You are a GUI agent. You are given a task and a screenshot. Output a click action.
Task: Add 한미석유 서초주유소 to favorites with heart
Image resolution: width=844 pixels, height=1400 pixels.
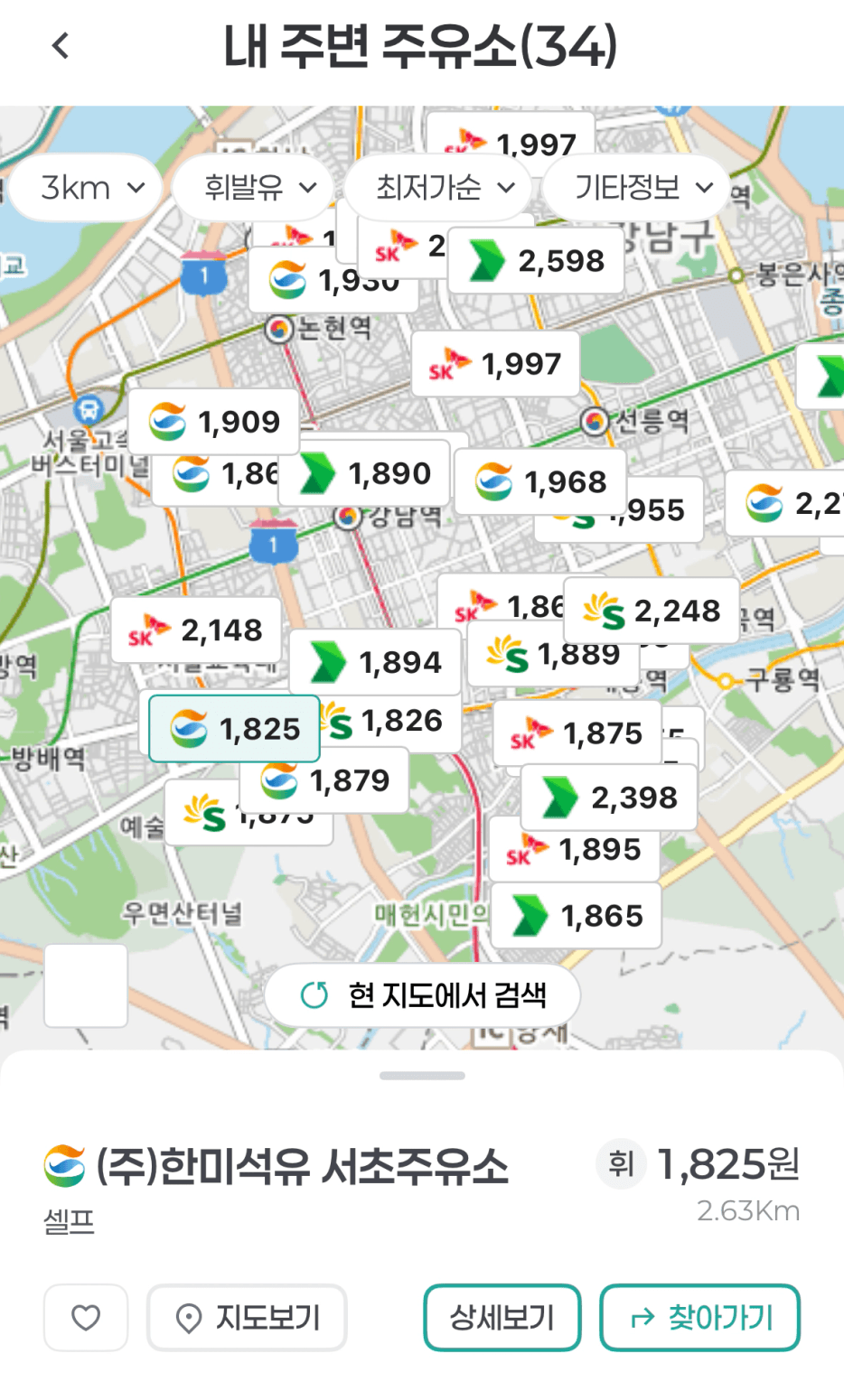(x=86, y=1318)
